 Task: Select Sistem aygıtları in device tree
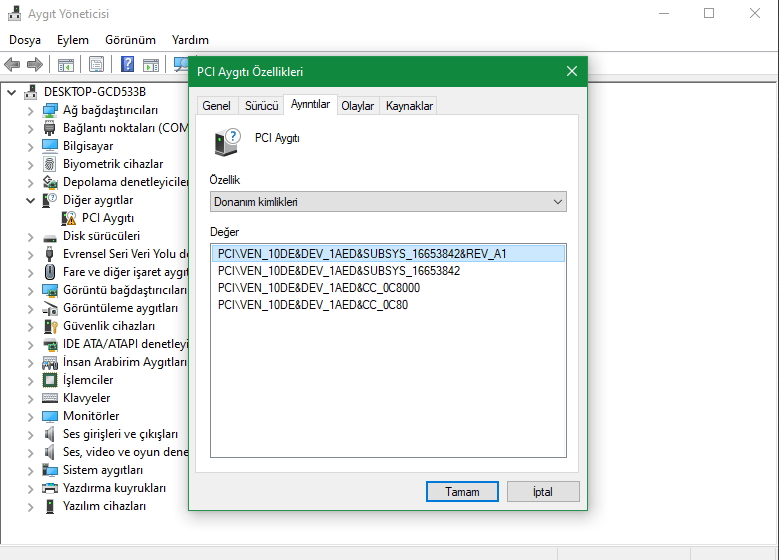click(x=103, y=470)
